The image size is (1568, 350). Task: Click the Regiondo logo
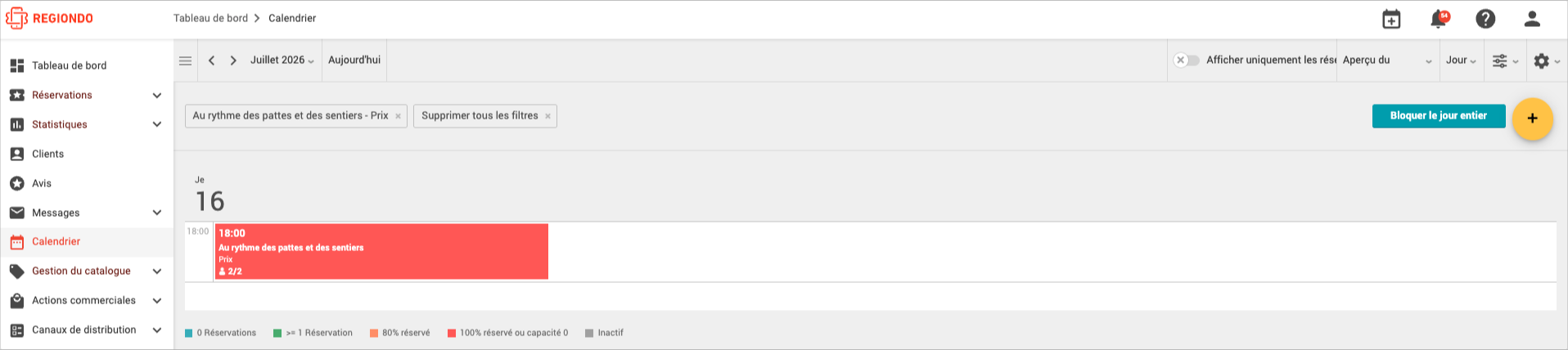click(49, 18)
